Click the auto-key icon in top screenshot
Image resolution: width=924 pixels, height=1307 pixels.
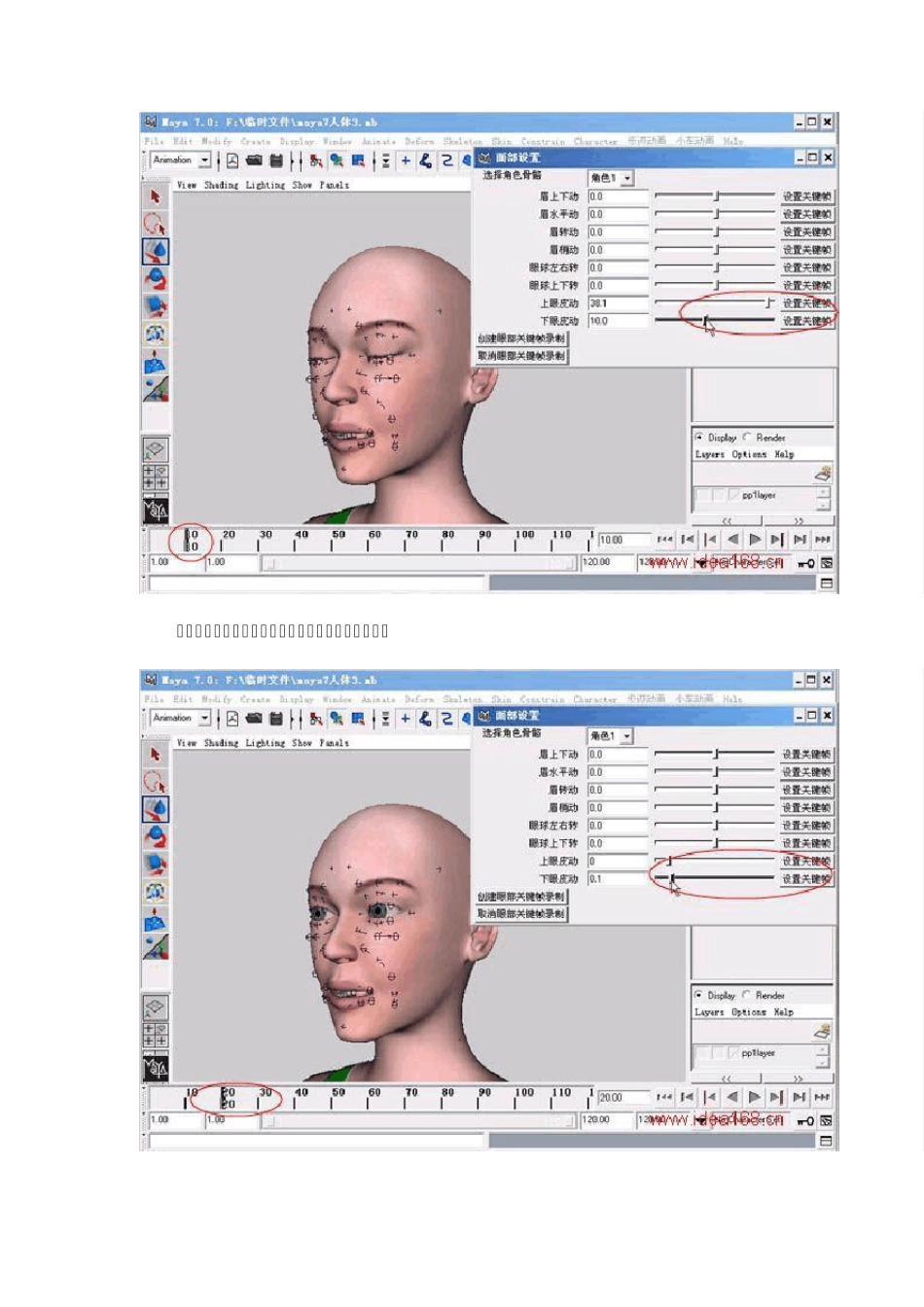(x=805, y=563)
